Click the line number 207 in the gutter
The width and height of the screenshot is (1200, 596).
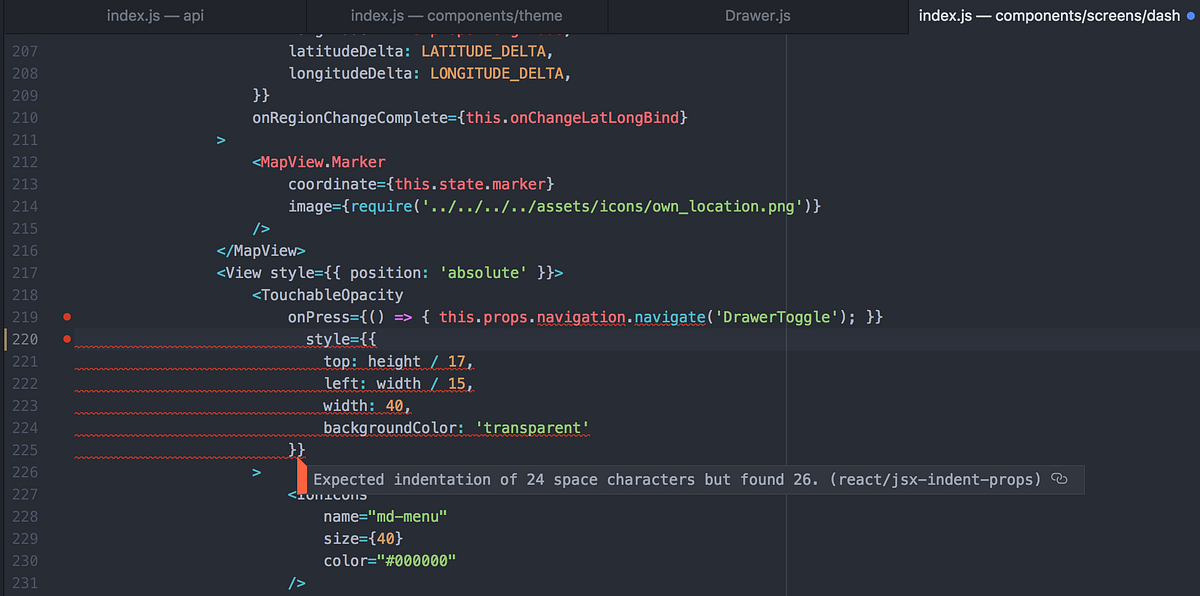tap(25, 50)
